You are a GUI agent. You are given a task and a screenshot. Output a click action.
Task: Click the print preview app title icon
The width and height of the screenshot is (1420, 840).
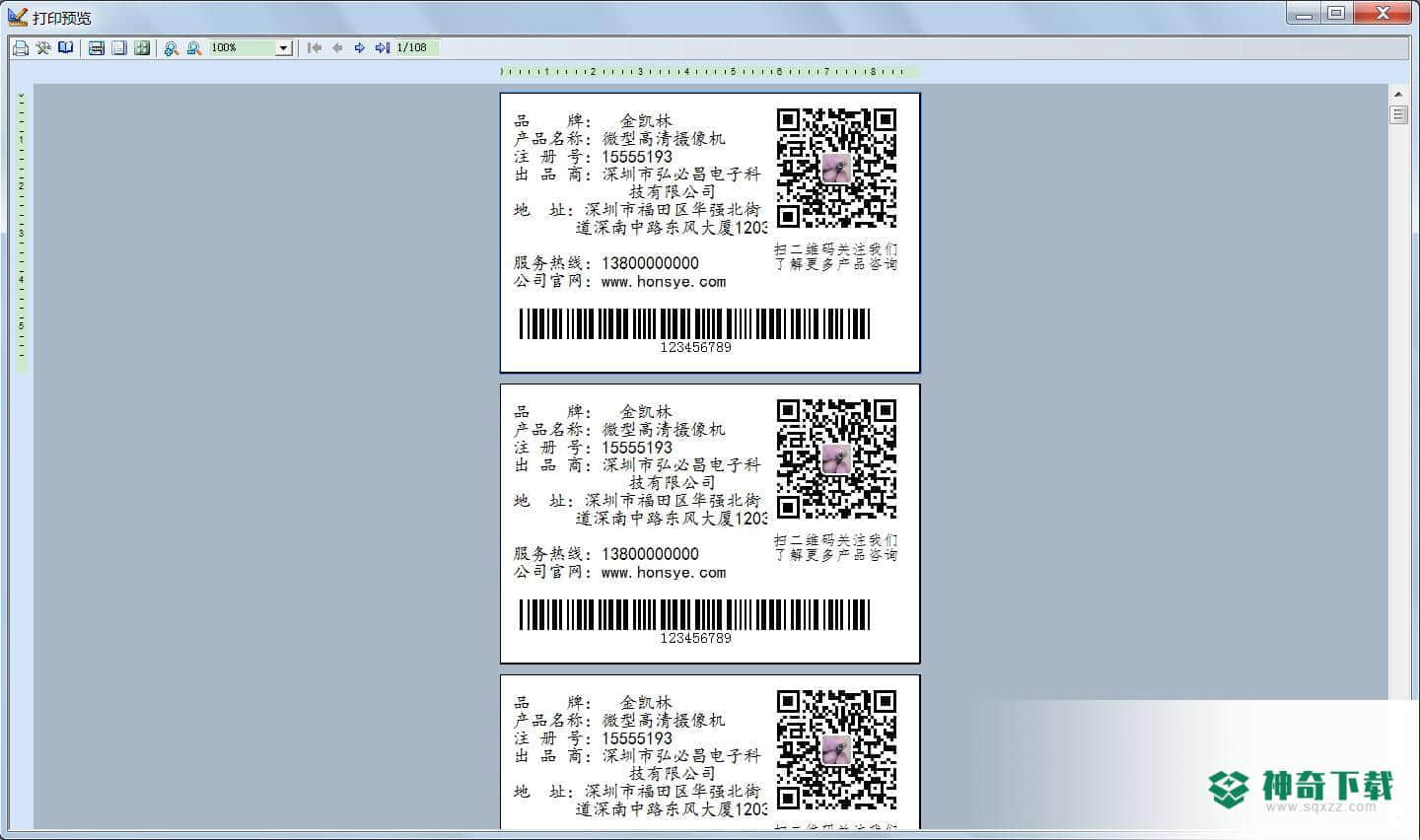pyautogui.click(x=17, y=17)
